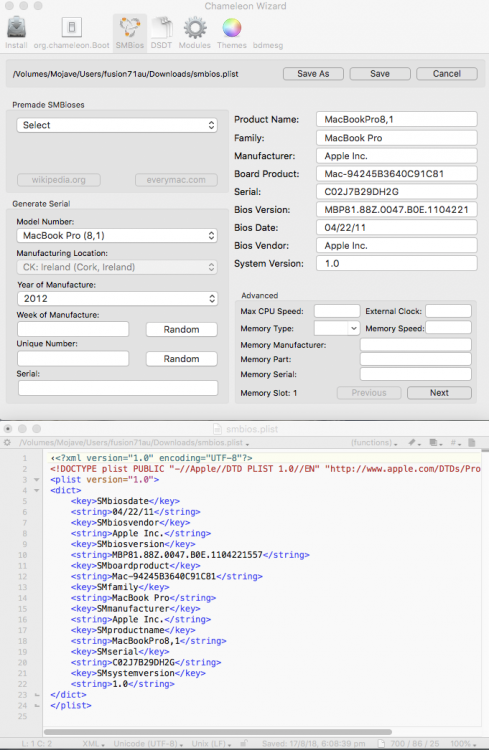Image resolution: width=489 pixels, height=750 pixels.
Task: Collapse the plist fold arrow on line 3
Action: pos(37,479)
